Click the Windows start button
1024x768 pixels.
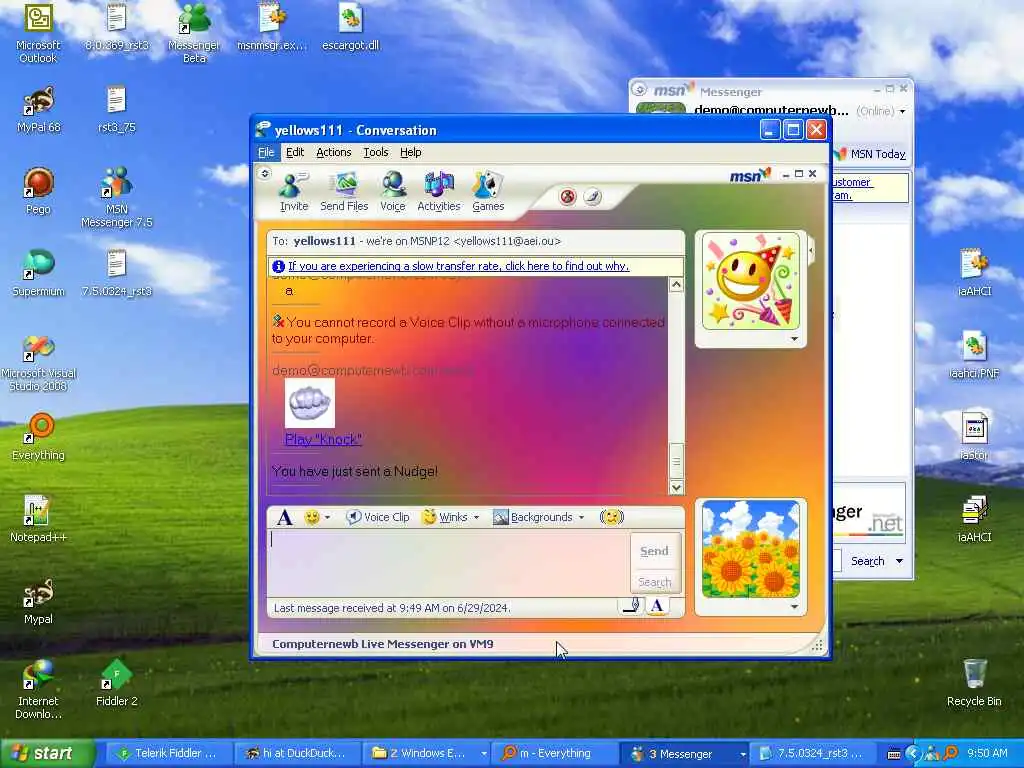[x=47, y=753]
